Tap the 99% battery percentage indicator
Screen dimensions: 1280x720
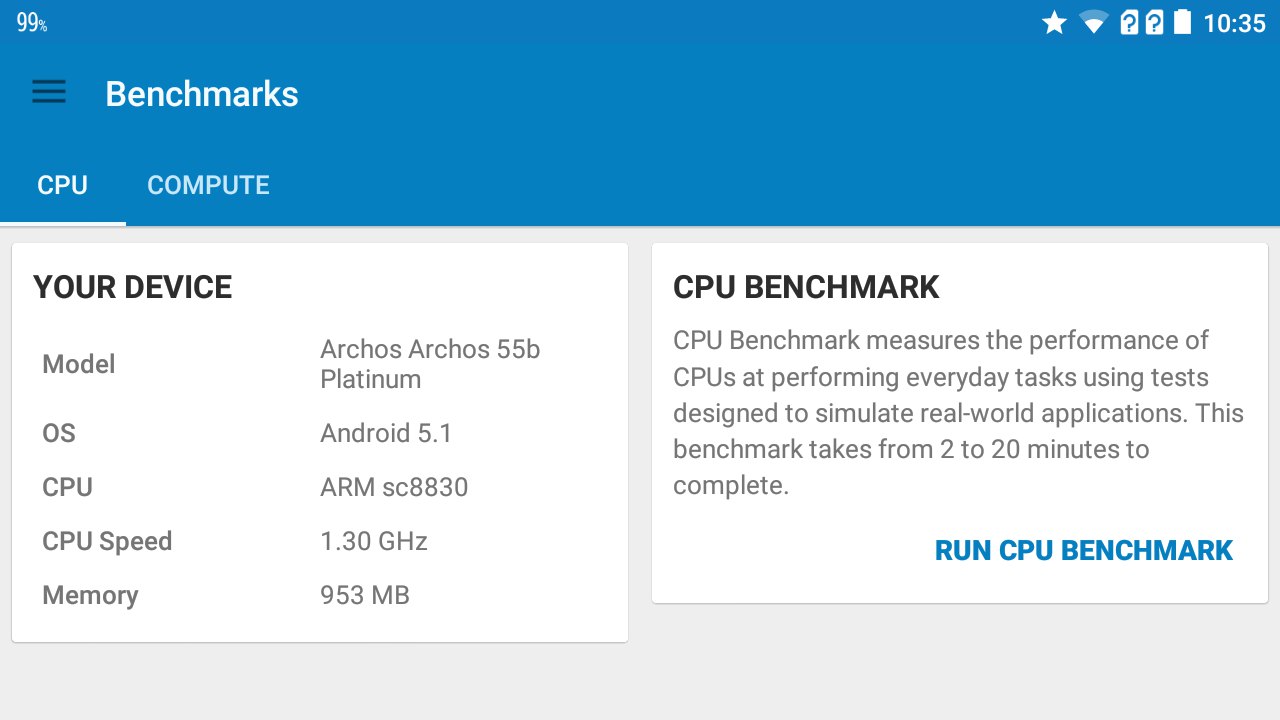(x=32, y=23)
